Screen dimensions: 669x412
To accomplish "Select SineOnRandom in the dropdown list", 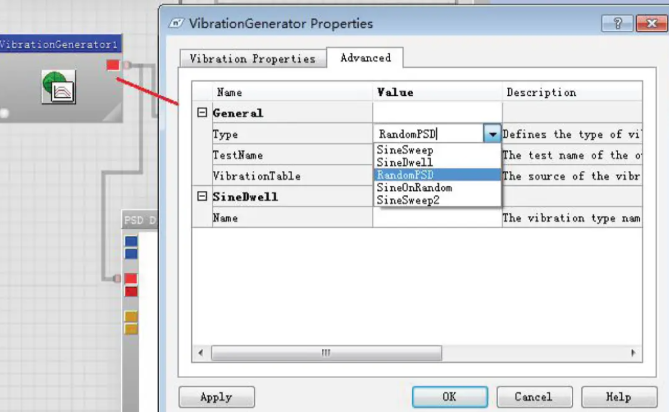I will coord(414,187).
